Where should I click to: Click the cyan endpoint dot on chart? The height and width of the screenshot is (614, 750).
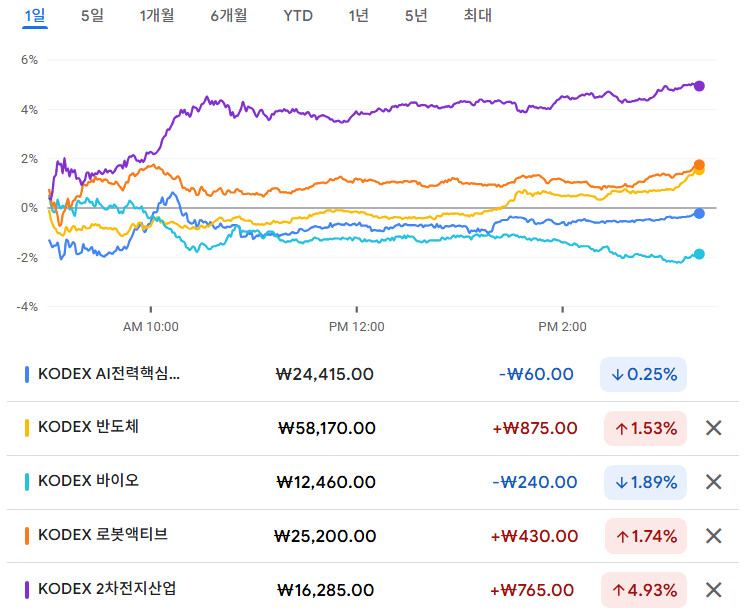tap(699, 254)
